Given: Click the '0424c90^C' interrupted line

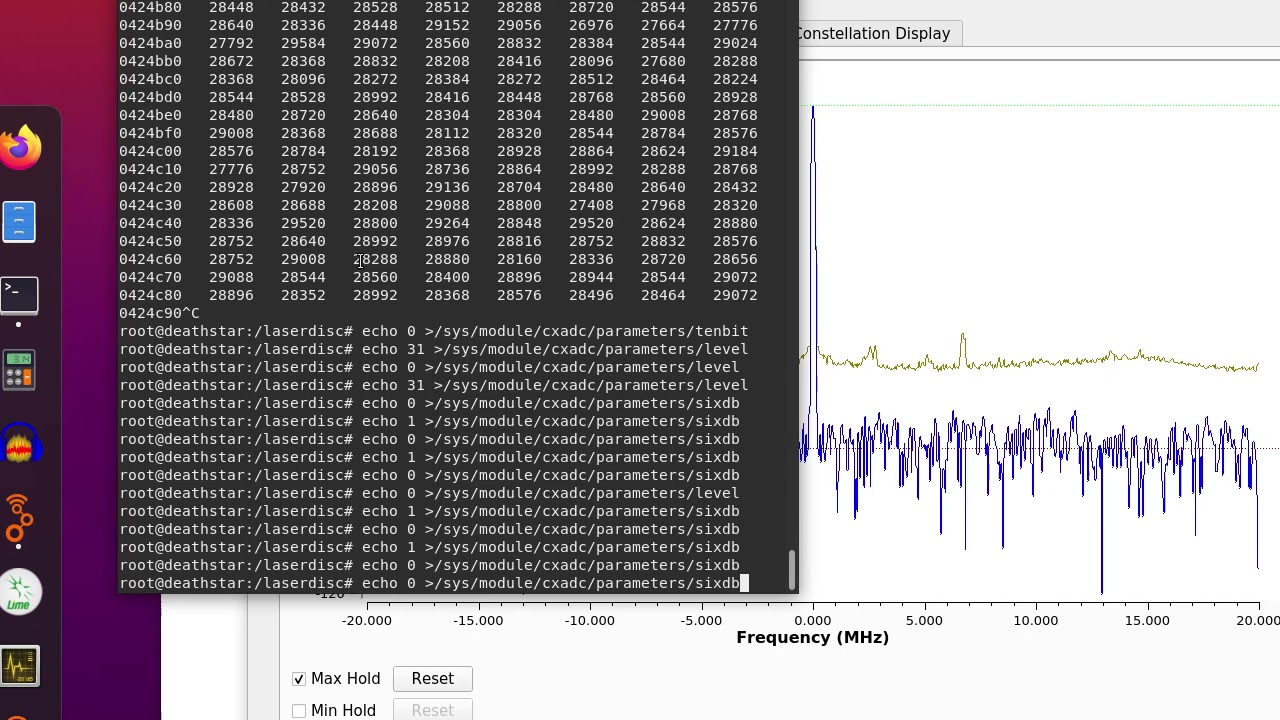Looking at the screenshot, I should coord(159,313).
